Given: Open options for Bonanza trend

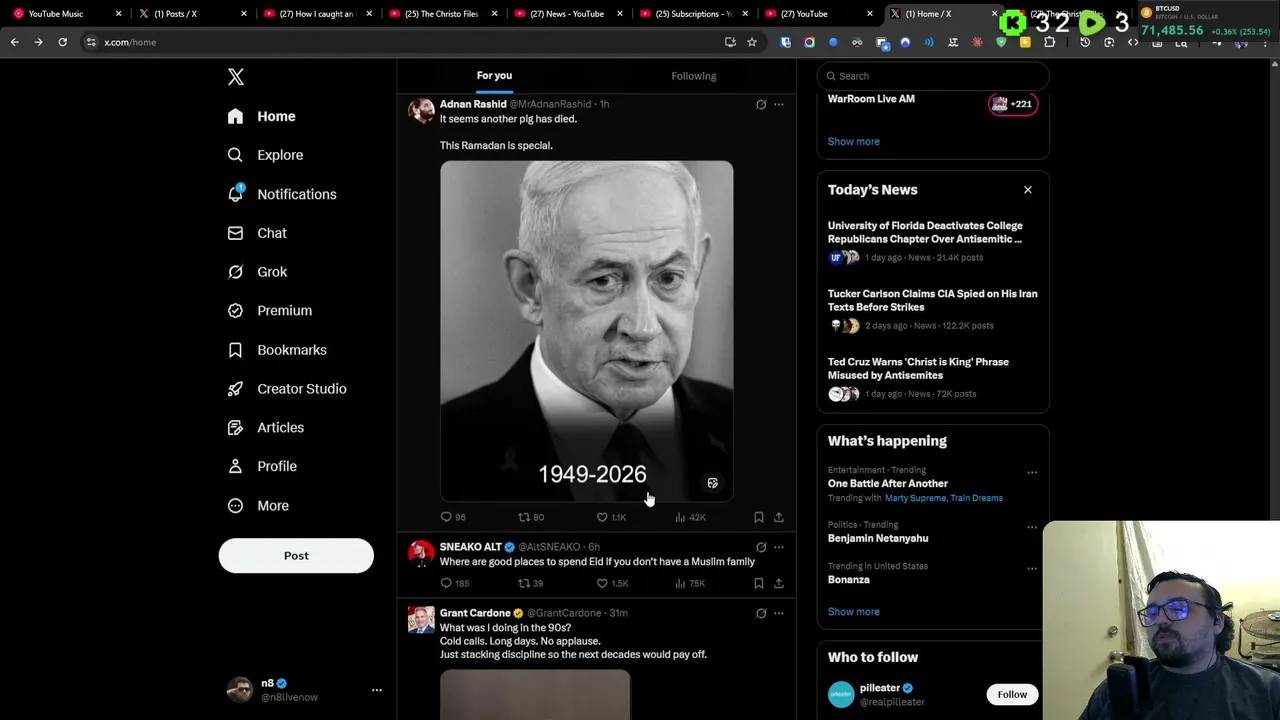Looking at the screenshot, I should pos(1032,569).
